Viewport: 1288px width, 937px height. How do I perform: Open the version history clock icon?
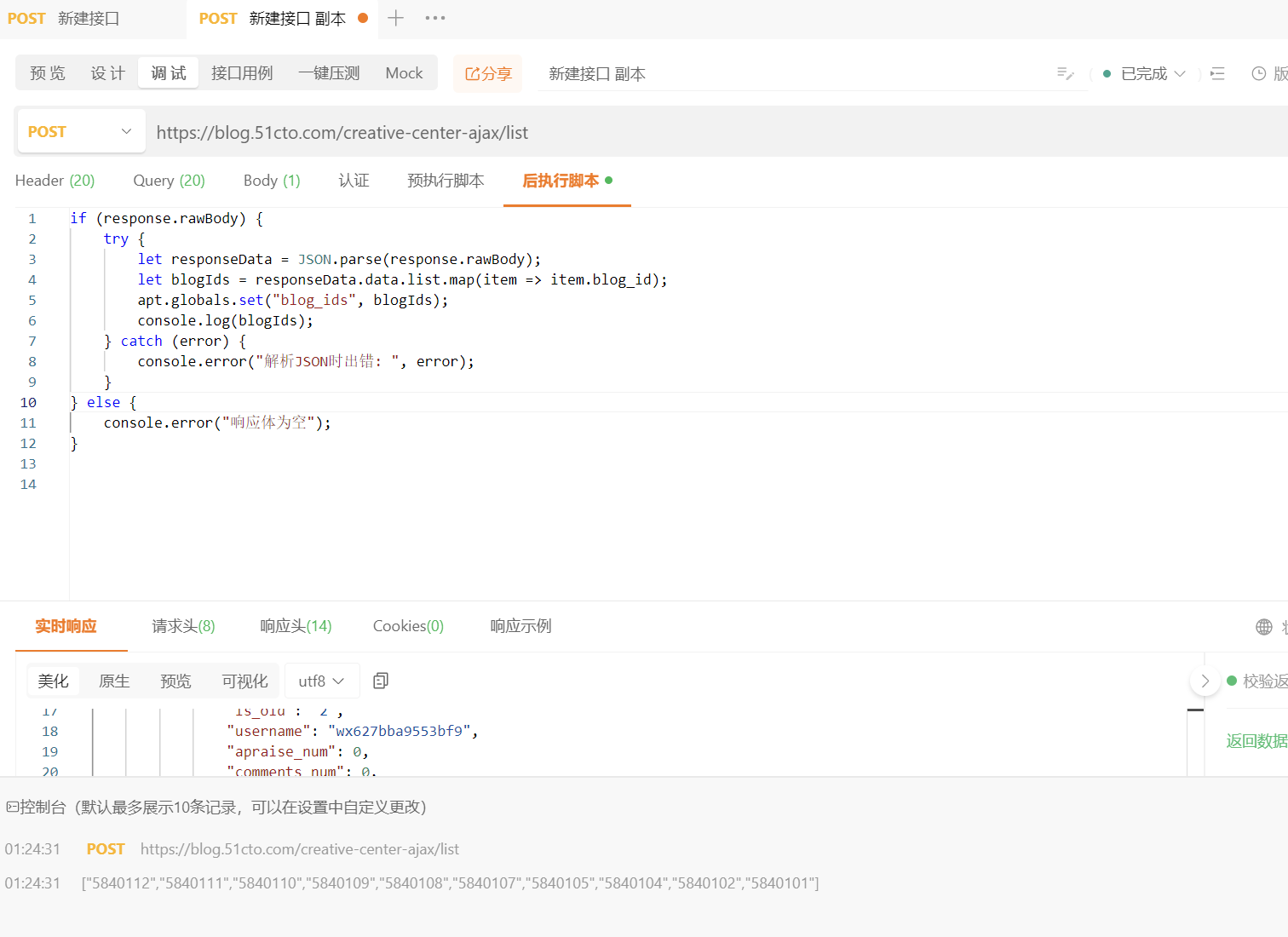(x=1260, y=73)
